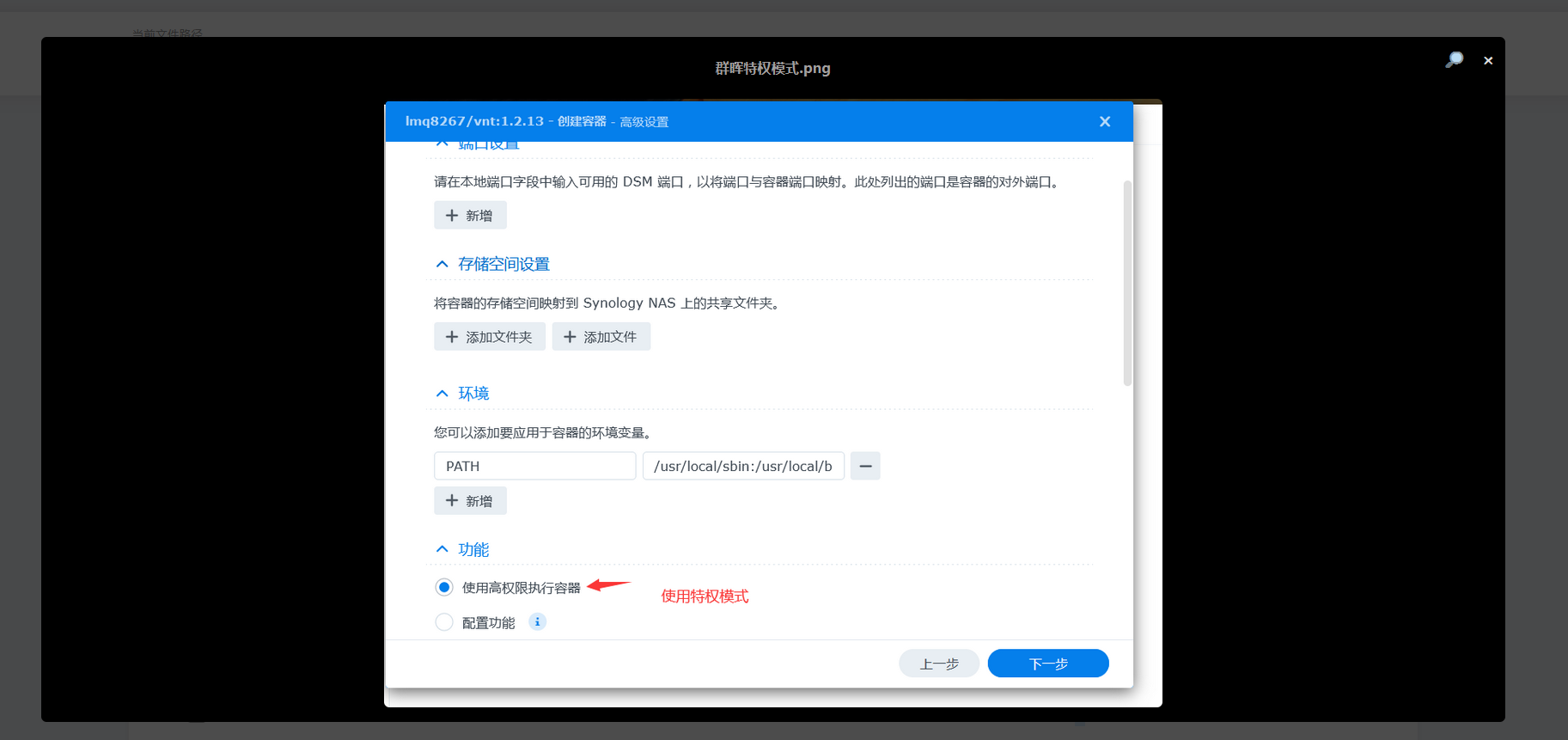Click the /usr/local/sbin value field

pyautogui.click(x=743, y=466)
